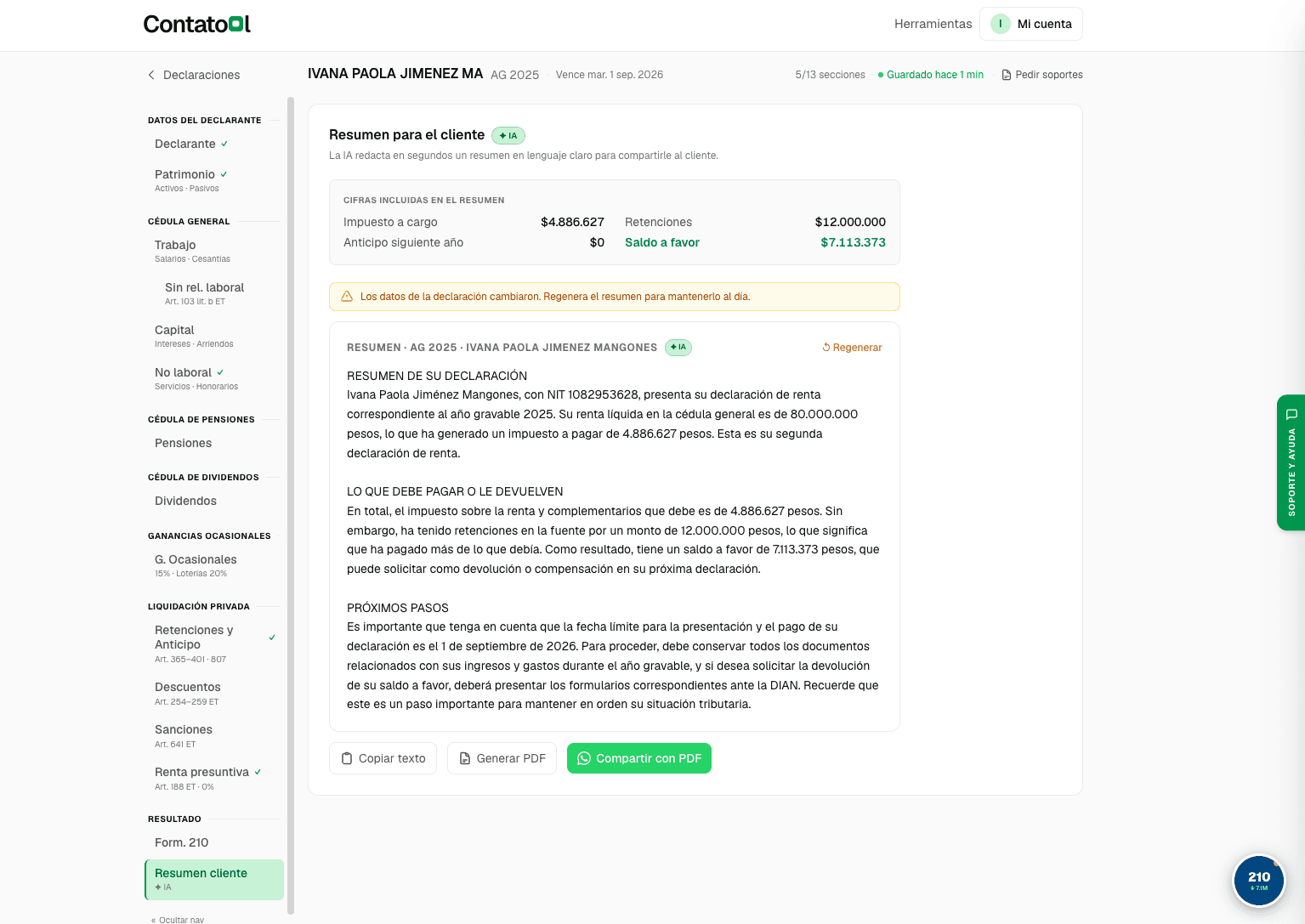Click sidebar vertical scrollbar
1305x924 pixels.
(291, 505)
